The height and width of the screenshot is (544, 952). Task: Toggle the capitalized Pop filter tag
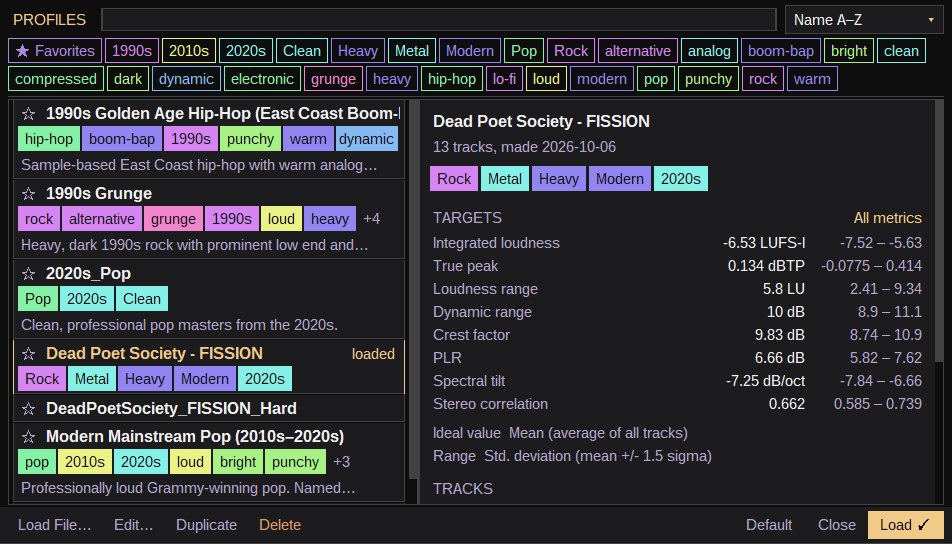(524, 51)
